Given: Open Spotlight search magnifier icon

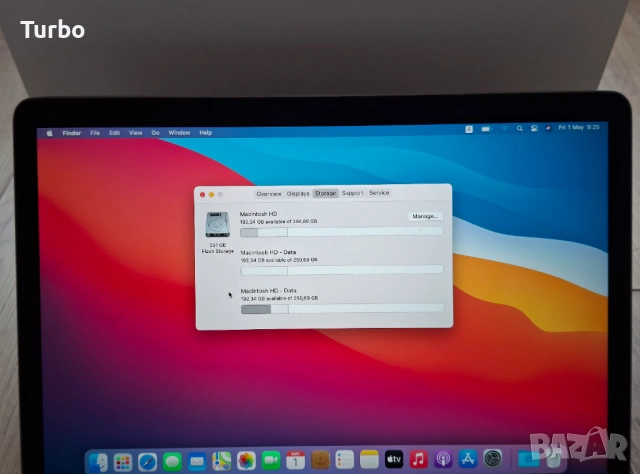Looking at the screenshot, I should (520, 128).
